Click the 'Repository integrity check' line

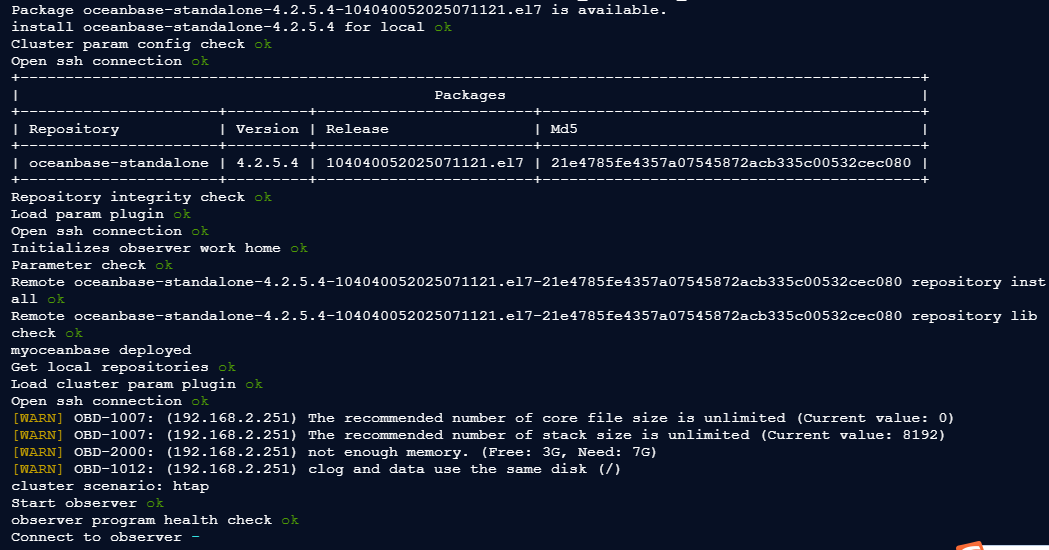128,197
